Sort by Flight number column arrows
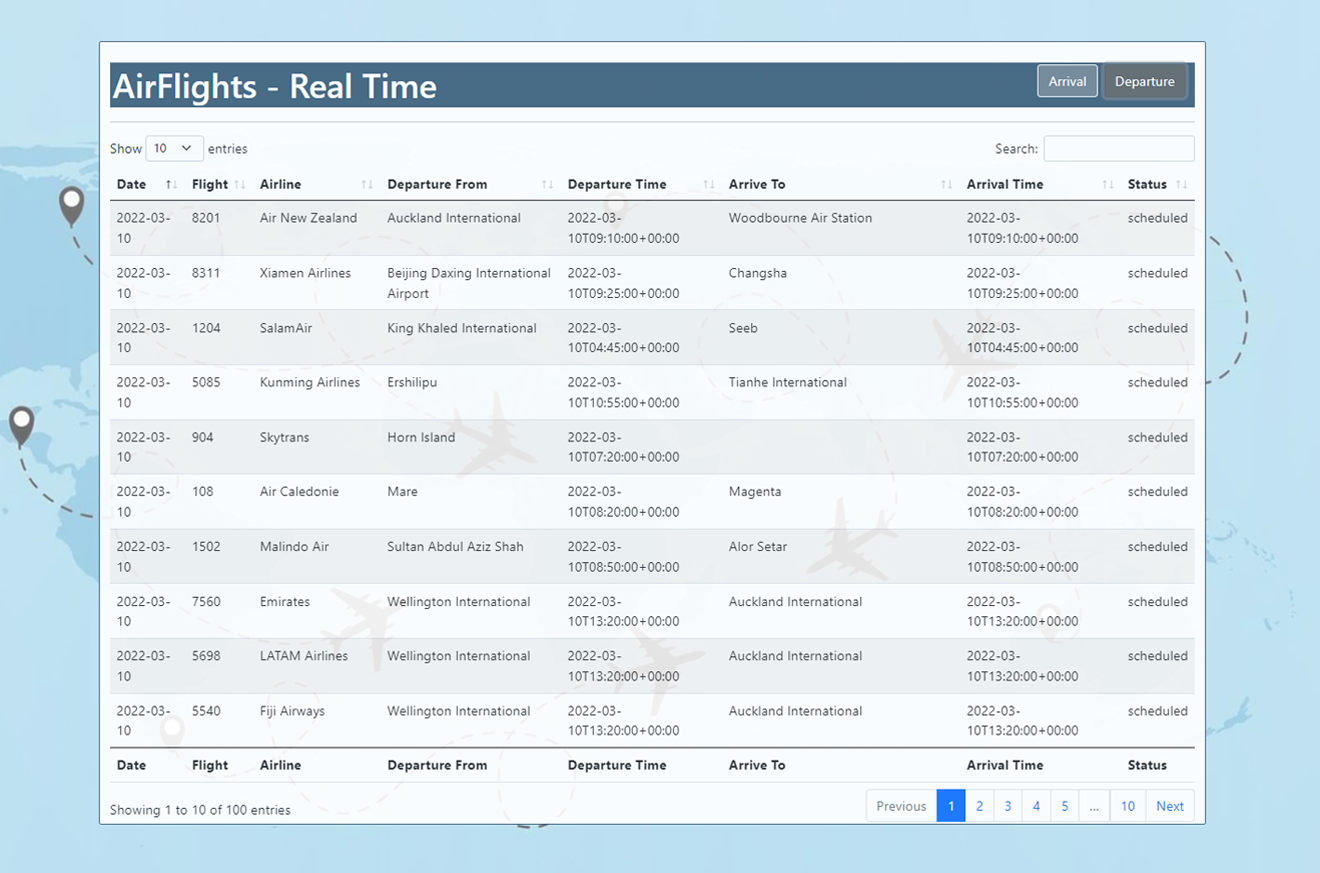Screen dimensions: 1320x873 point(239,185)
